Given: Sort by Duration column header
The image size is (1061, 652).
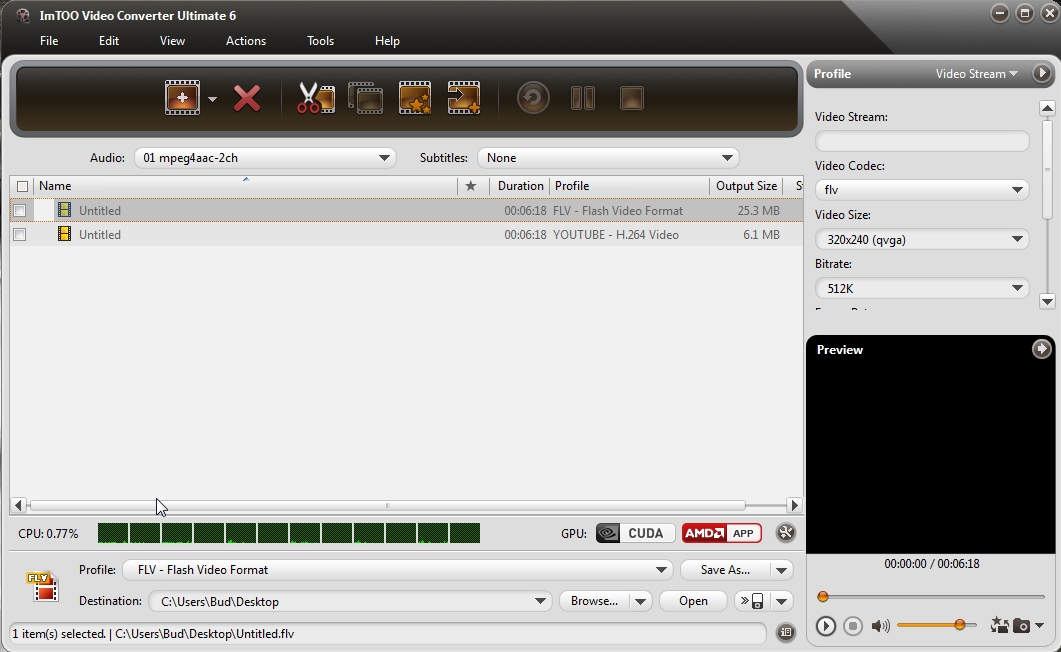Looking at the screenshot, I should point(520,186).
